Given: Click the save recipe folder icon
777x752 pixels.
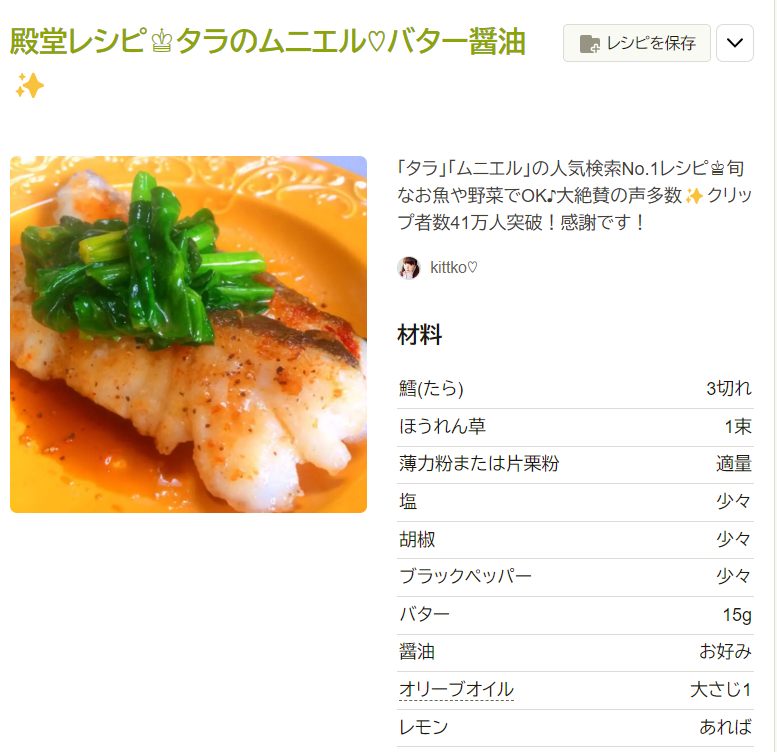Looking at the screenshot, I should tap(589, 44).
